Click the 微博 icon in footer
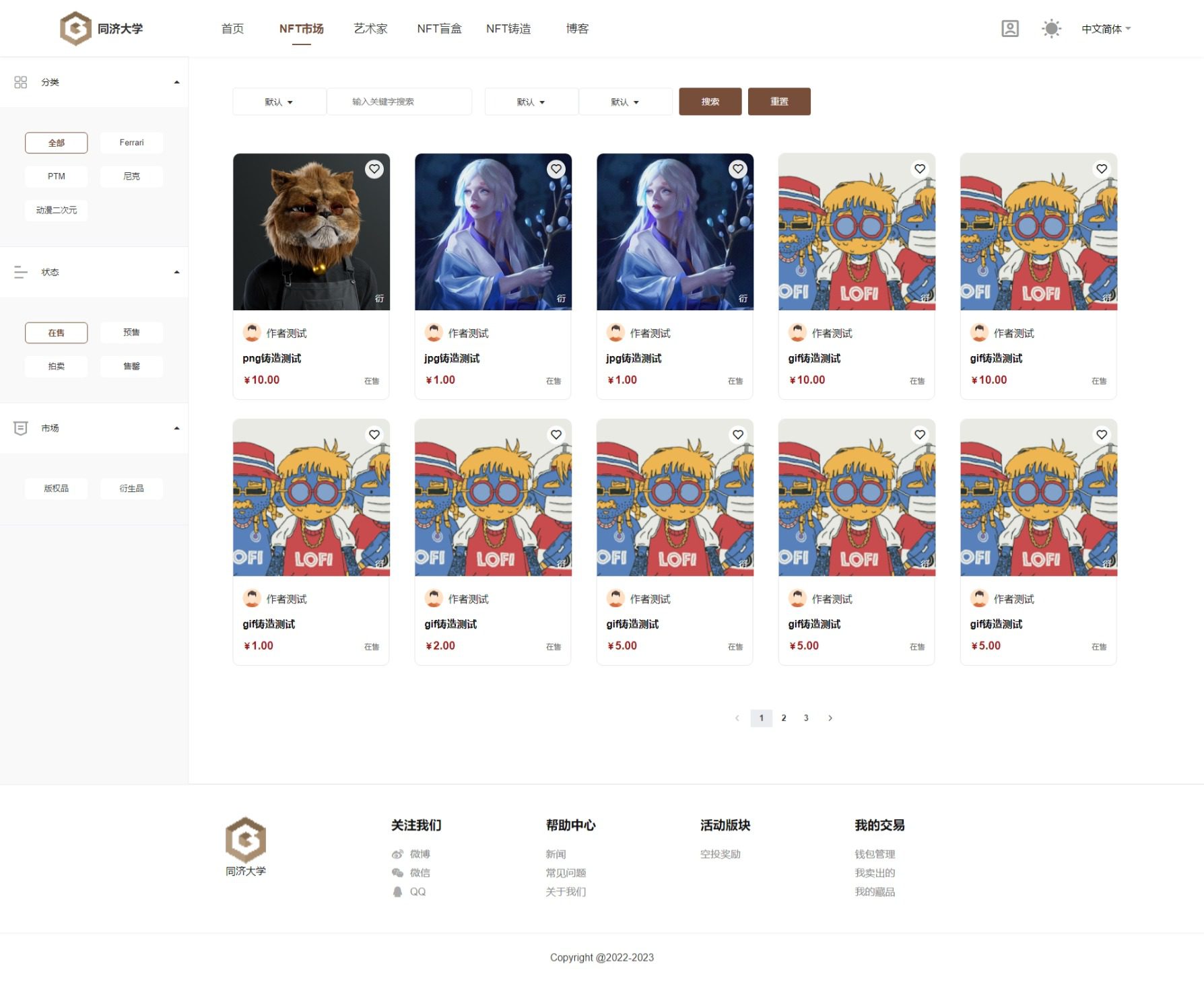1204x982 pixels. tap(397, 854)
